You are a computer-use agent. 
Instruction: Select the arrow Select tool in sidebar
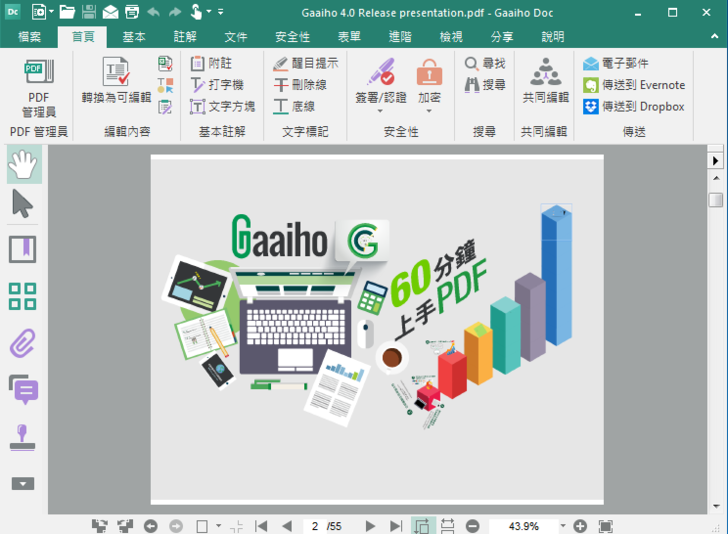(x=22, y=204)
